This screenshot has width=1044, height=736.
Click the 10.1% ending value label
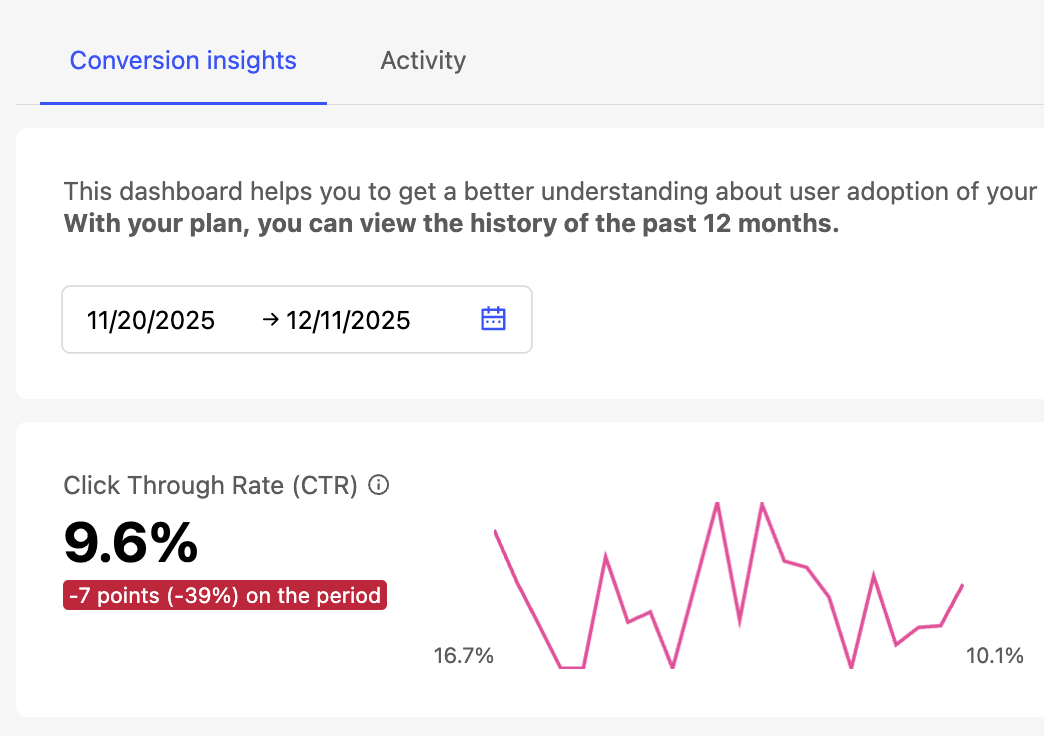click(x=994, y=656)
